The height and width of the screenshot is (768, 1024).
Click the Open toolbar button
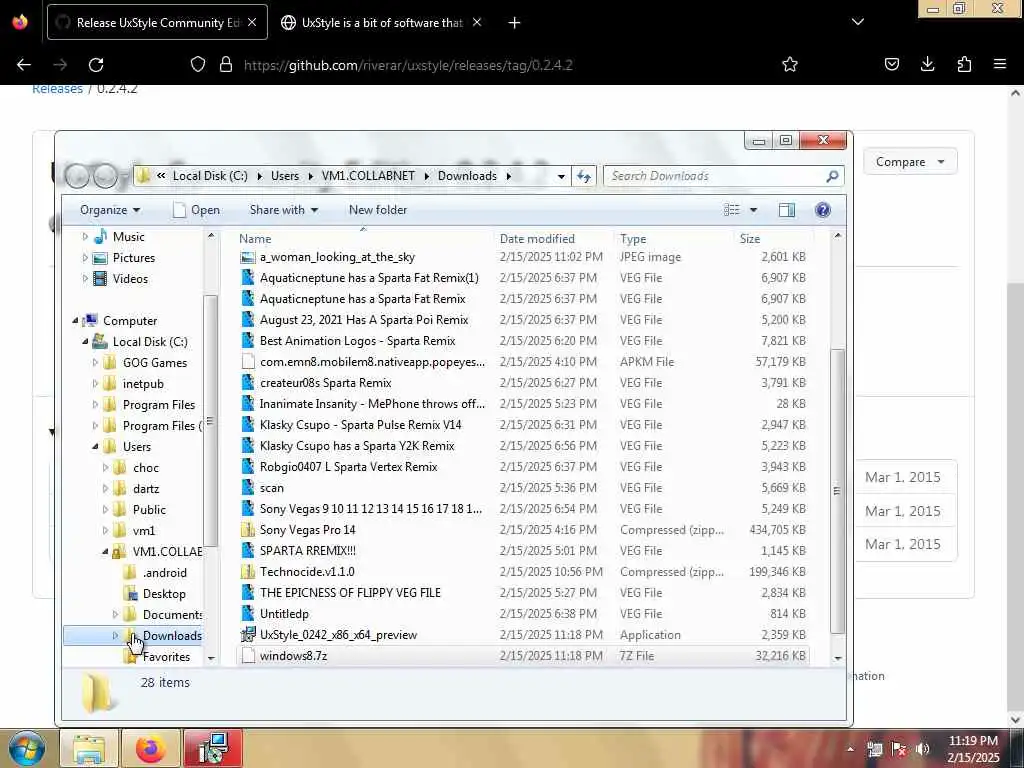pyautogui.click(x=196, y=210)
